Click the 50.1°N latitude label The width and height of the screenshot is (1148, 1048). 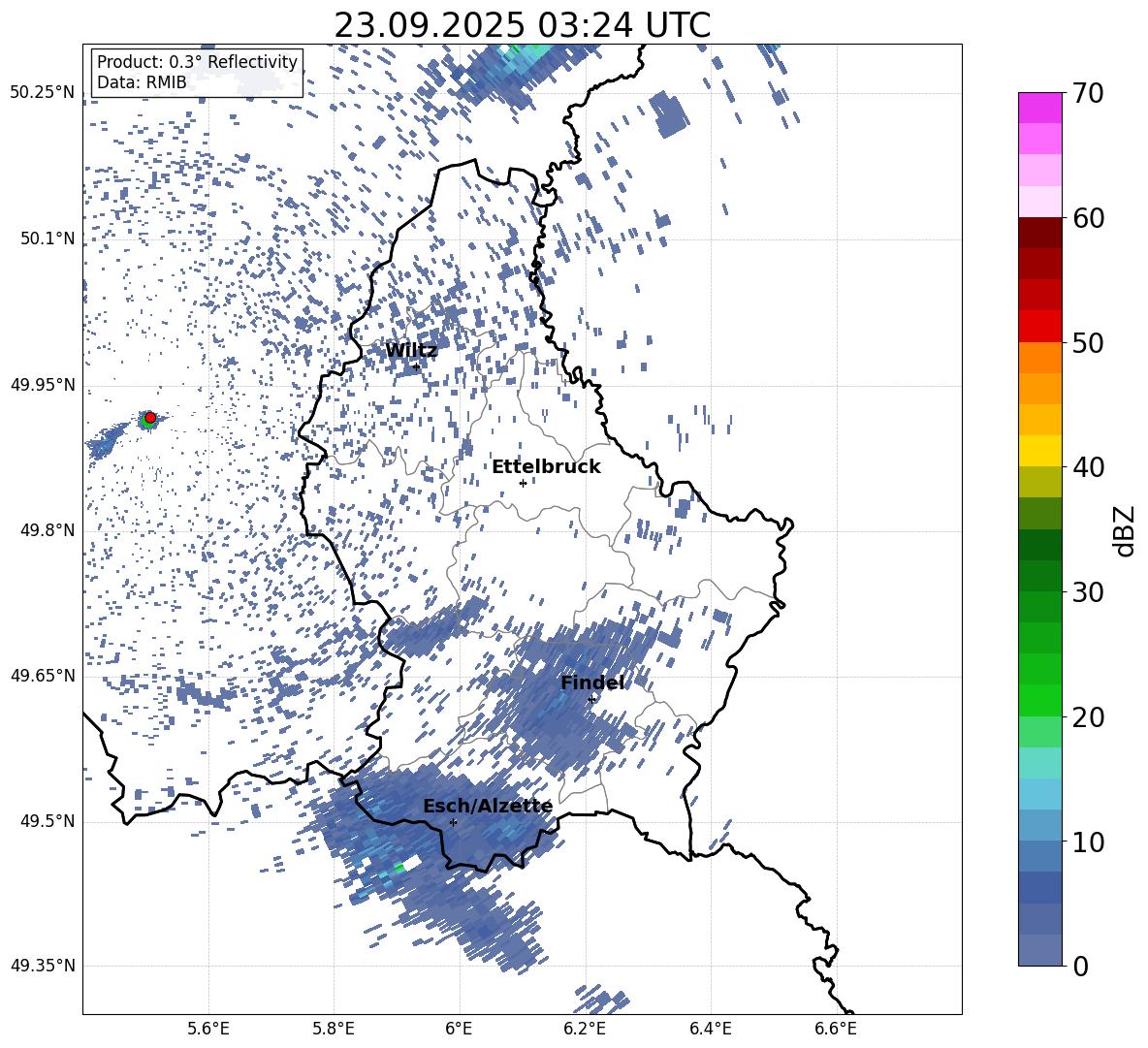pyautogui.click(x=47, y=239)
